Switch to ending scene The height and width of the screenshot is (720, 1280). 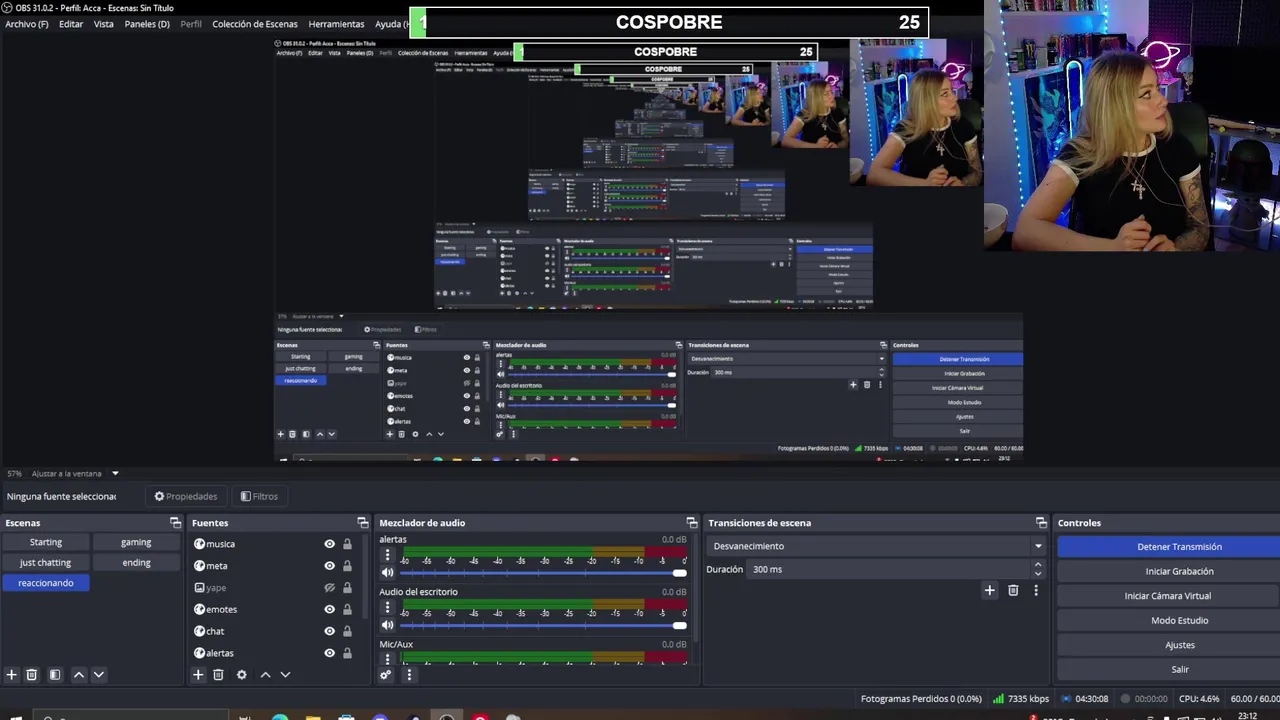(136, 562)
